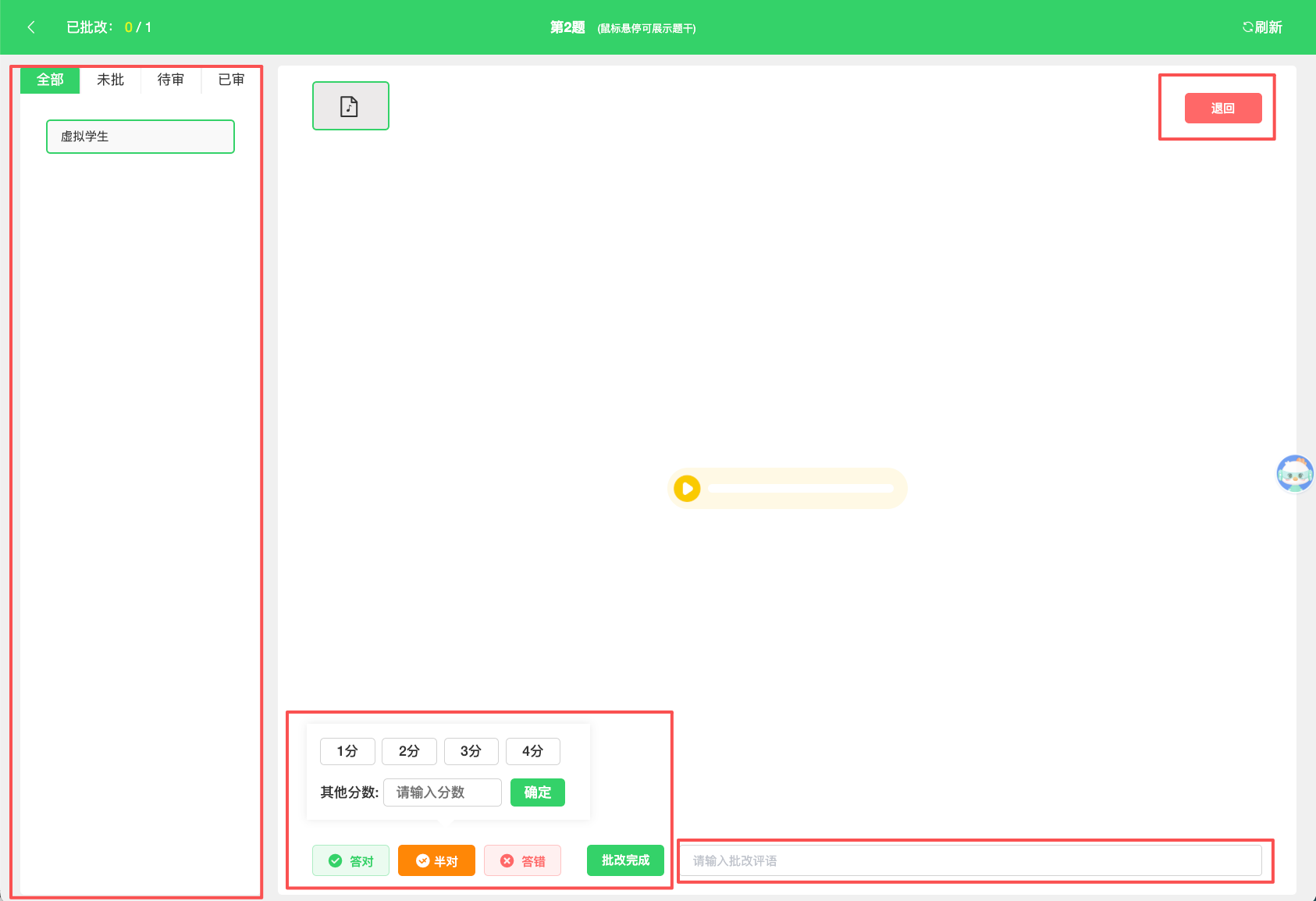
Task: Click the 批改完成 button
Action: [625, 860]
